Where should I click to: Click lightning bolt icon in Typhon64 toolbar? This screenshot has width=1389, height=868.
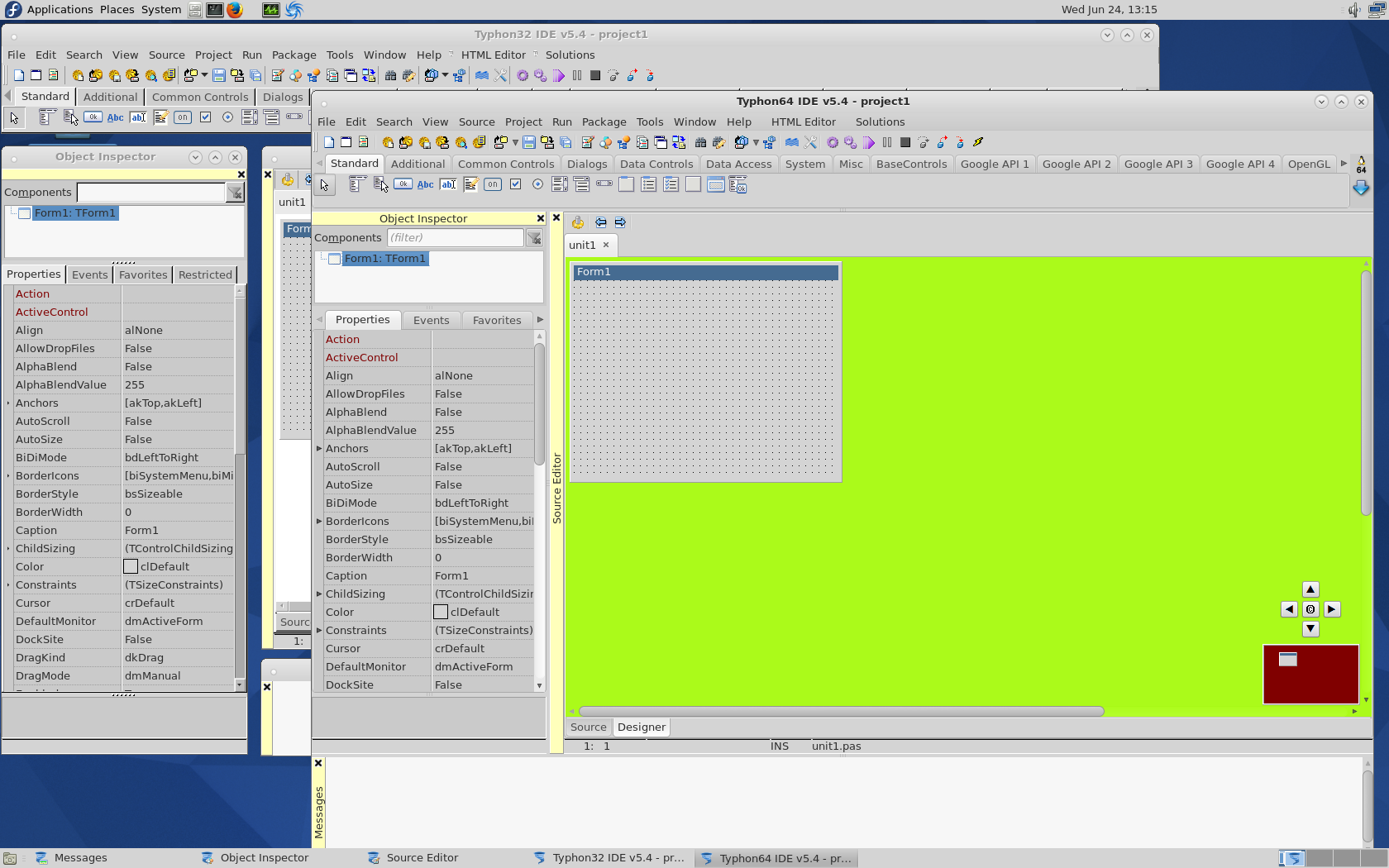(978, 142)
